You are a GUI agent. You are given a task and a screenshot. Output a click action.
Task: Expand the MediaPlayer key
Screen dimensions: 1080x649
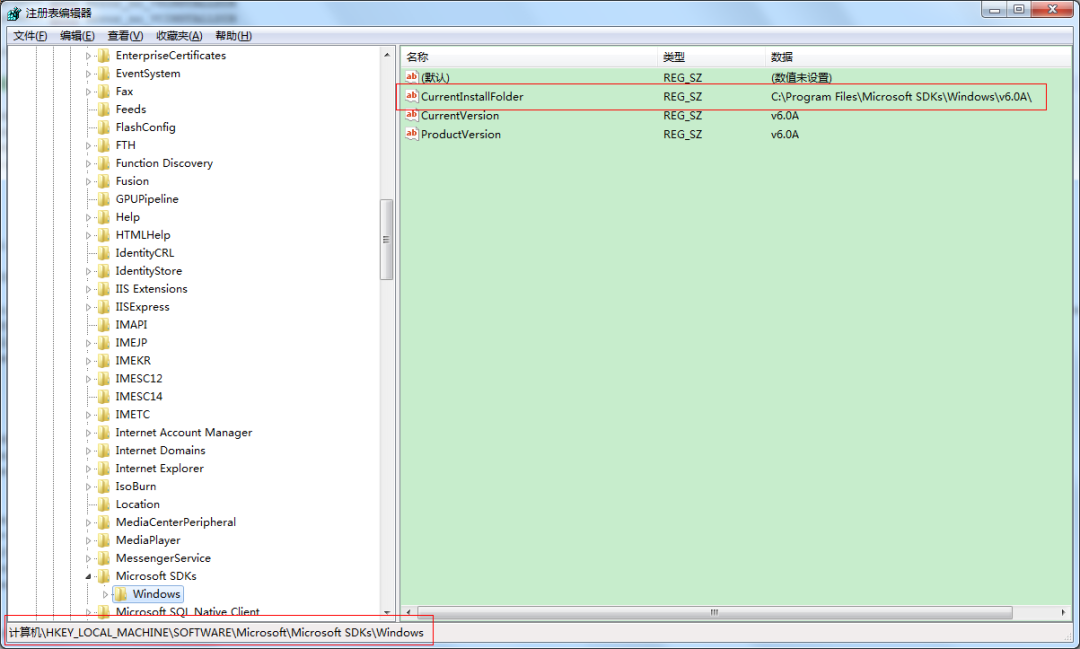(x=88, y=540)
